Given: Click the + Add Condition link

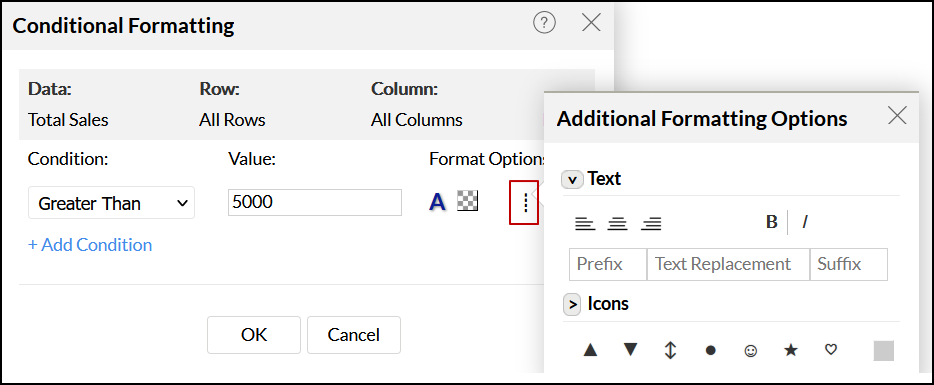Looking at the screenshot, I should (90, 245).
